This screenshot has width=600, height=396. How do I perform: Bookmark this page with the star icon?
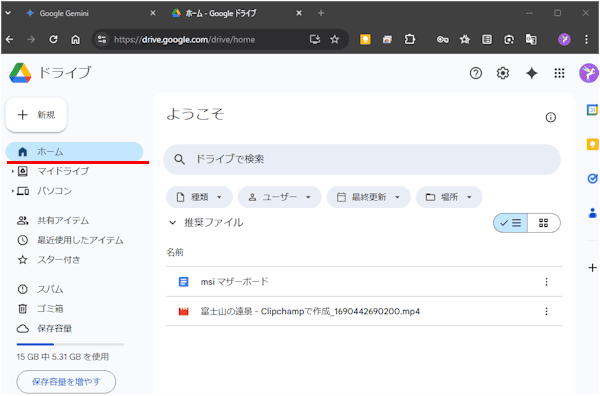click(x=335, y=39)
